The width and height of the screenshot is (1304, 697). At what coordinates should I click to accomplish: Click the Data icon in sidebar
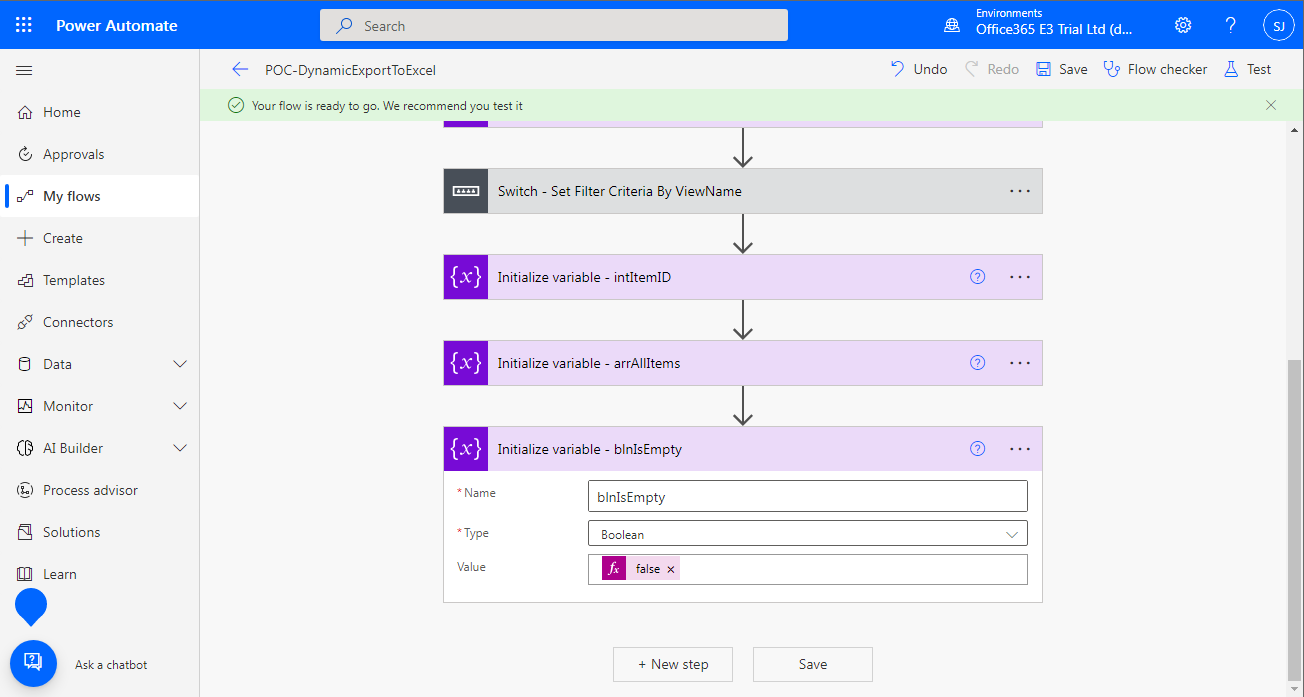click(26, 364)
